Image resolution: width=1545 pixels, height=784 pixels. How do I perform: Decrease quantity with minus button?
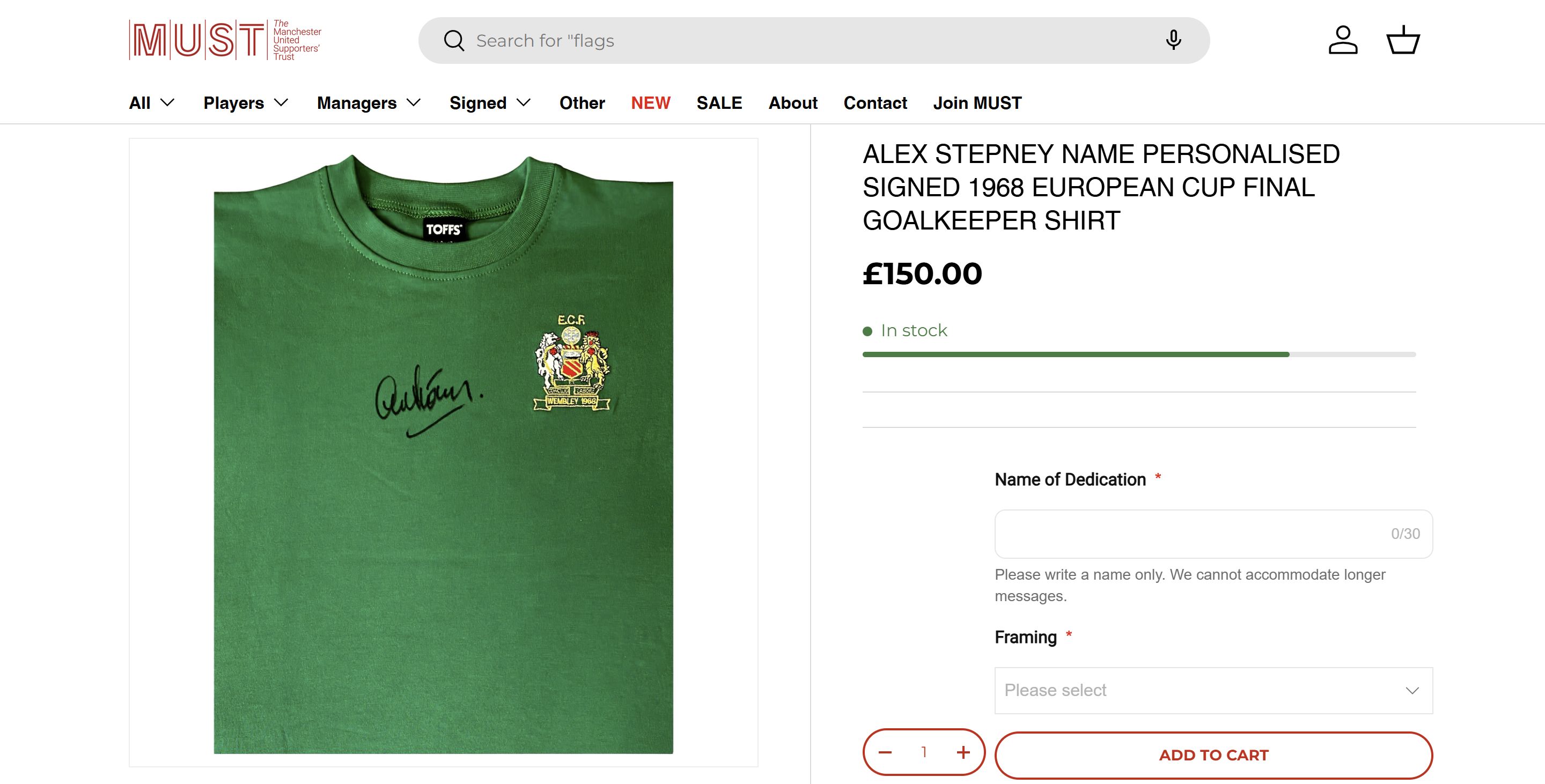click(885, 752)
